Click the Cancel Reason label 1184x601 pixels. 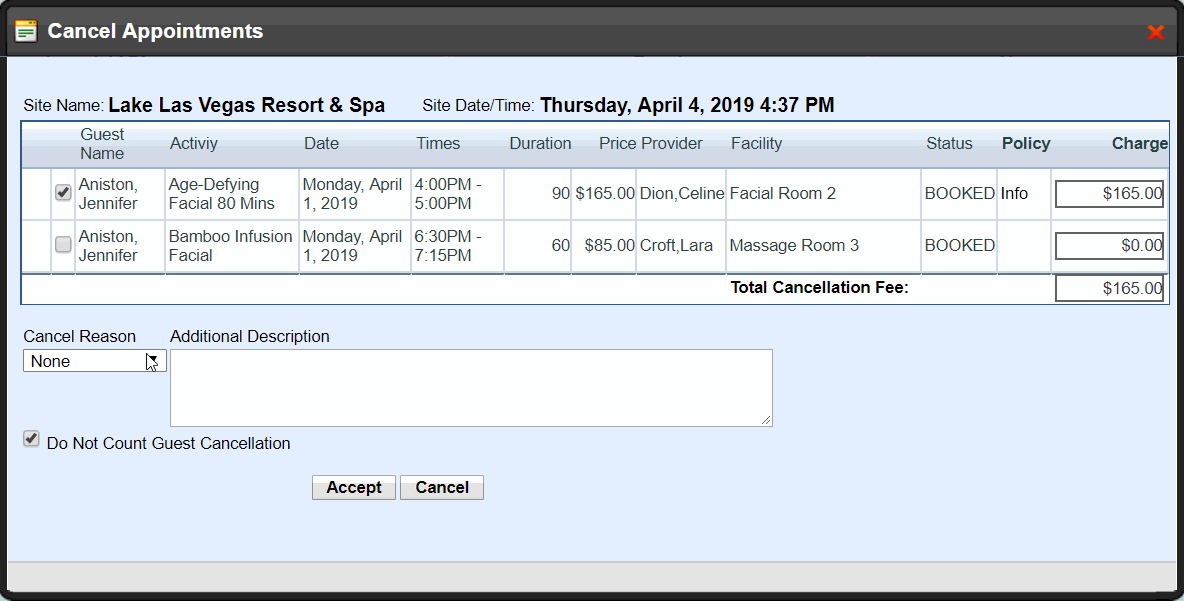point(79,336)
